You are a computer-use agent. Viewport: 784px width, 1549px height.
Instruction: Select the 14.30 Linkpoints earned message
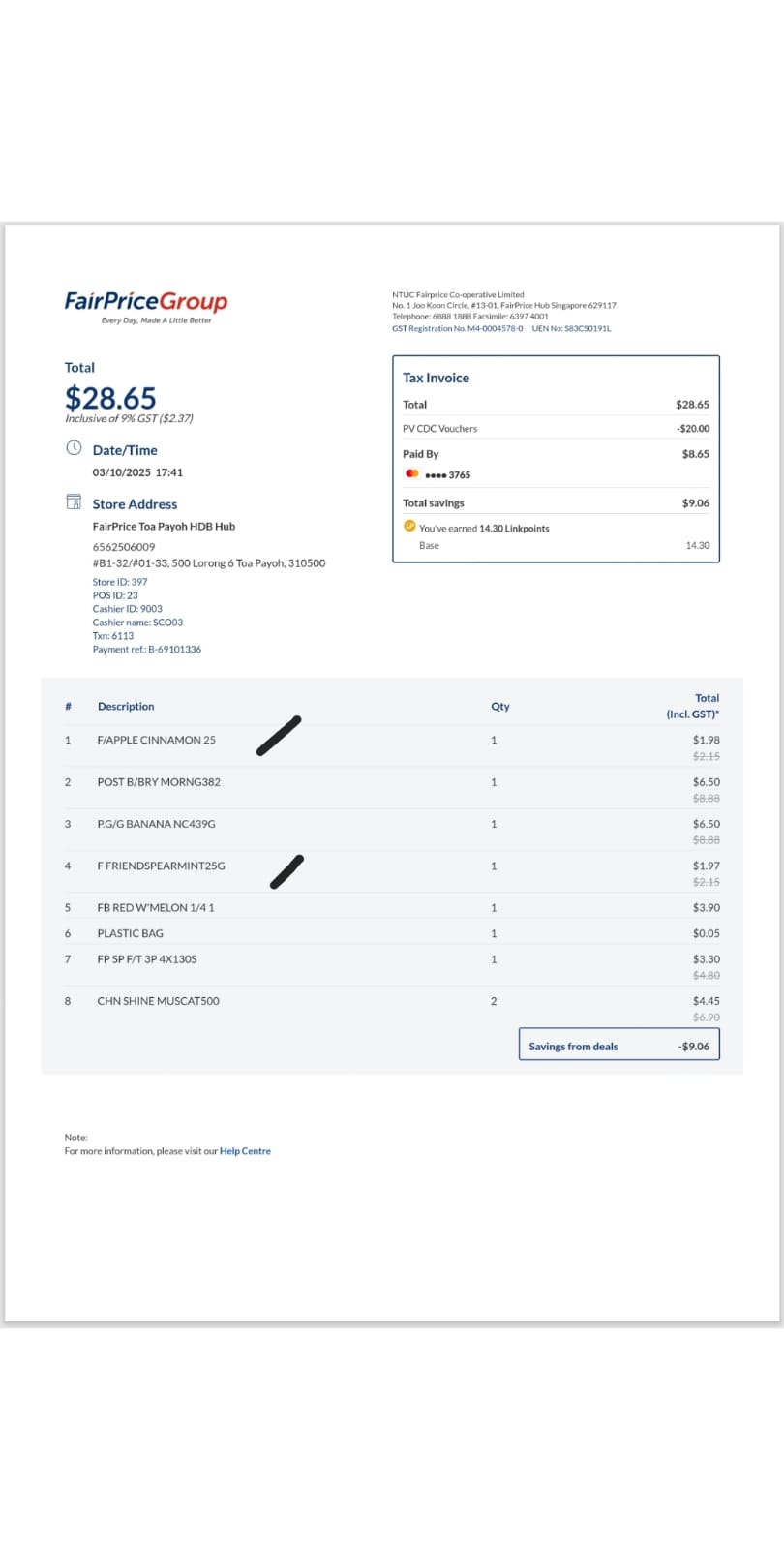coord(484,529)
